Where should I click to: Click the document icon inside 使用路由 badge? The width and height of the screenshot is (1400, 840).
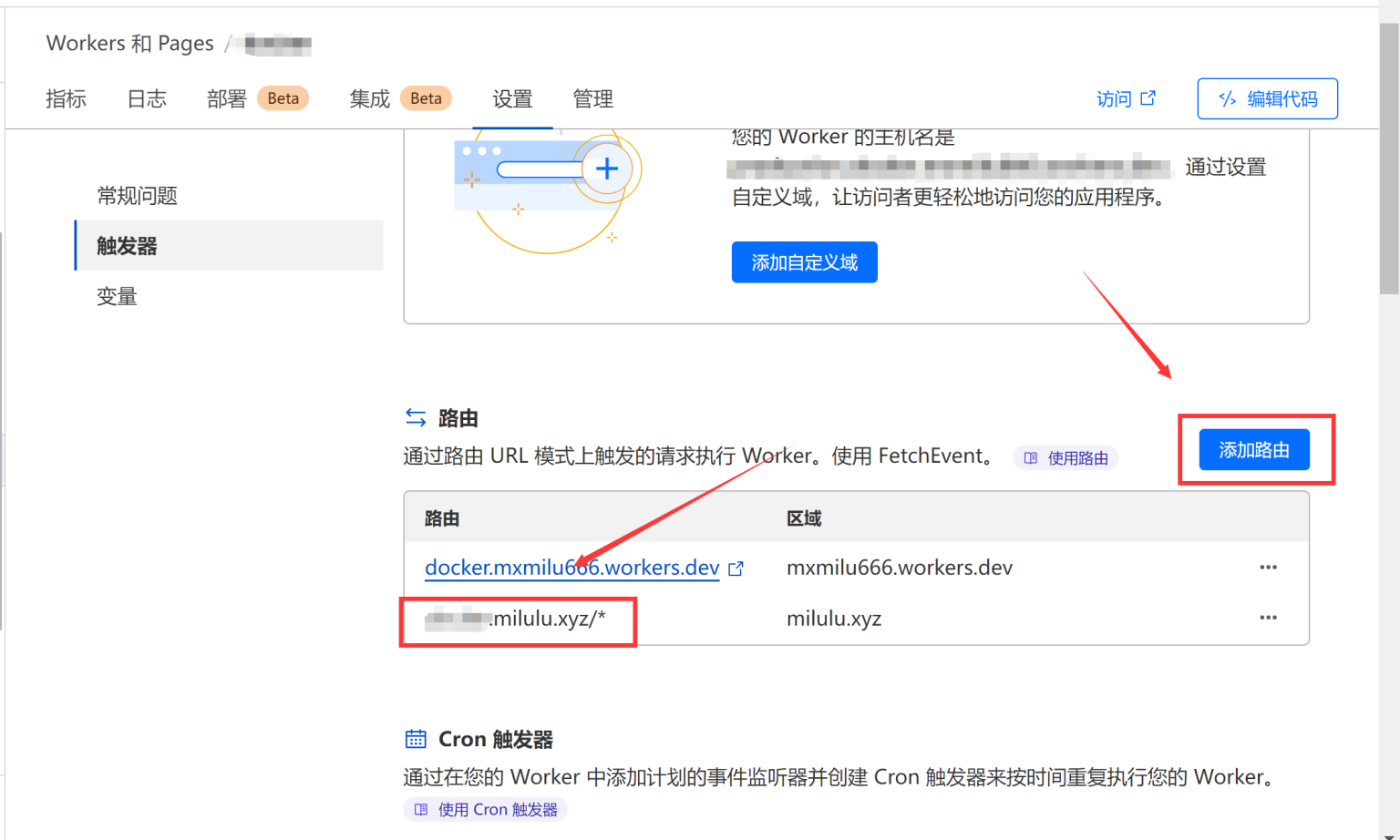click(x=1030, y=457)
